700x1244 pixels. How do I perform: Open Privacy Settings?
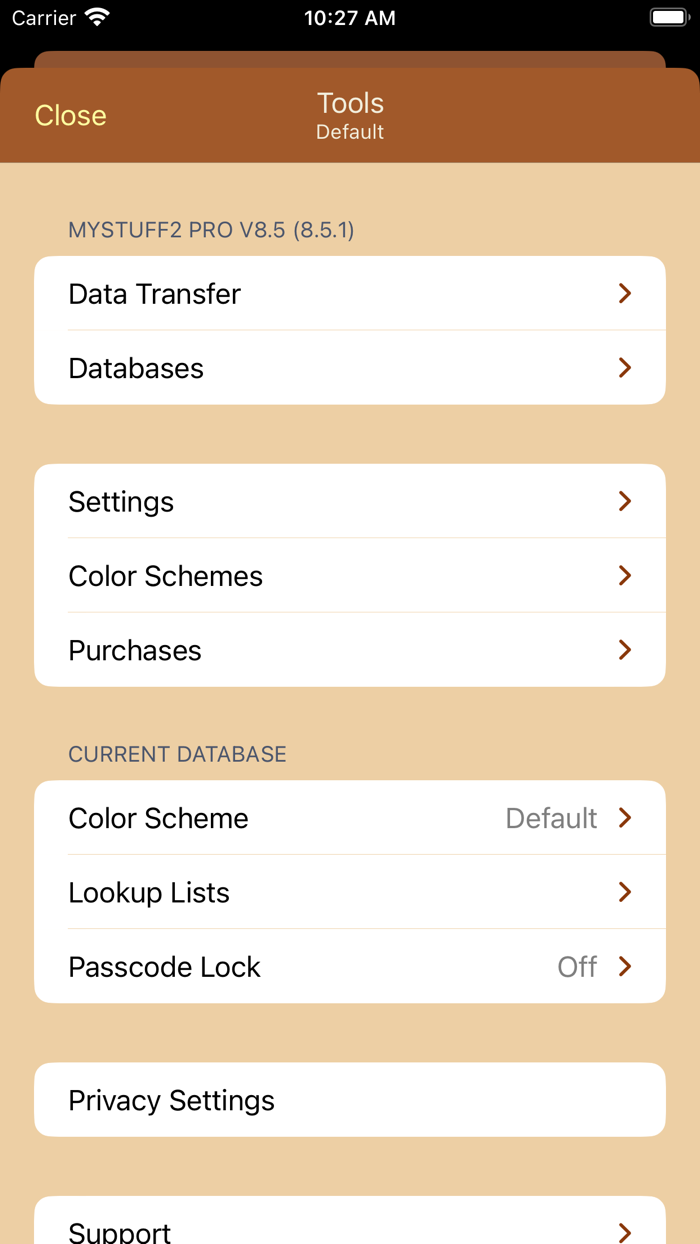coord(350,1099)
